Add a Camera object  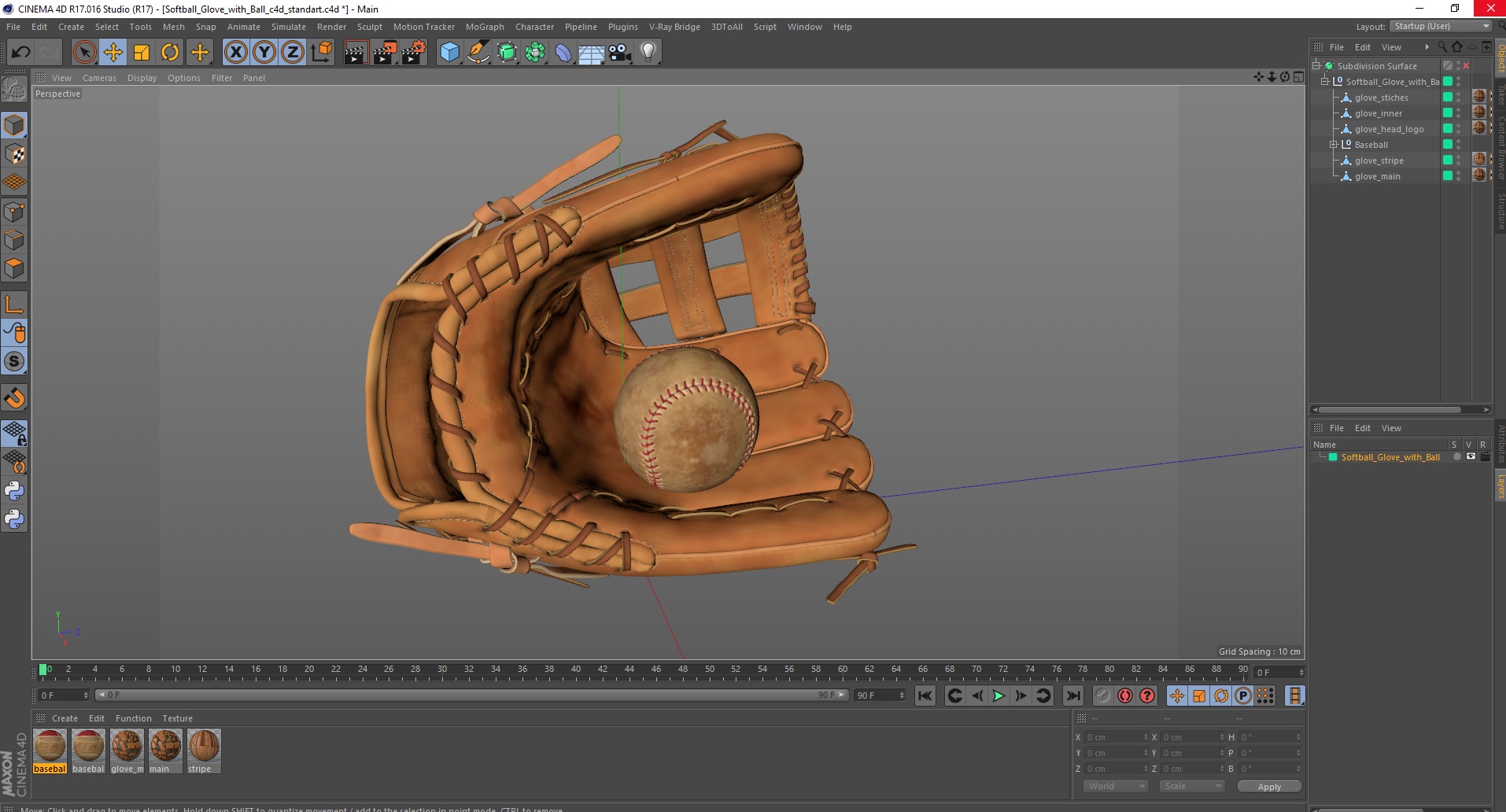click(620, 53)
